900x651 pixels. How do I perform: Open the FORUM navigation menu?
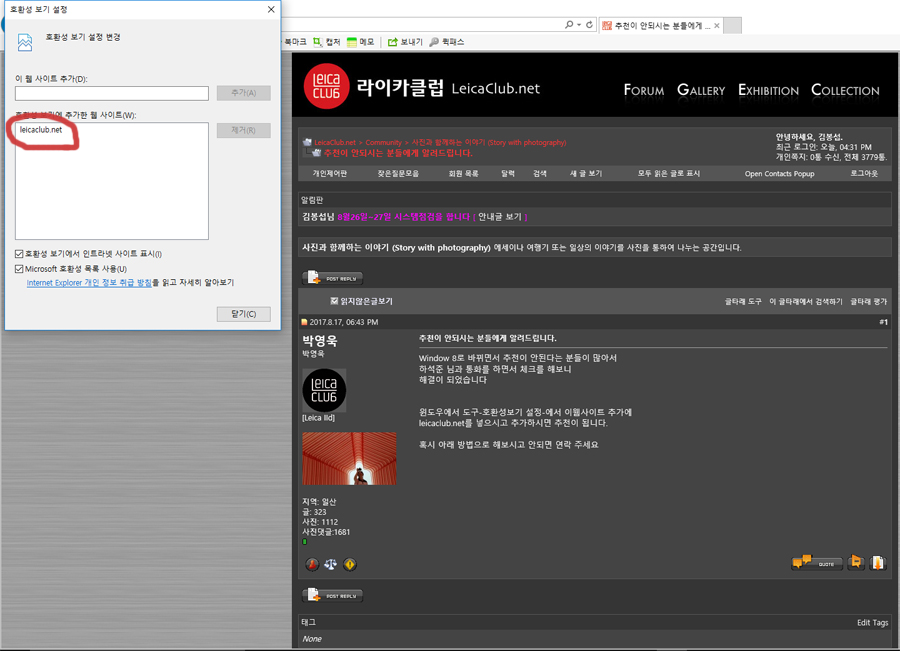643,91
